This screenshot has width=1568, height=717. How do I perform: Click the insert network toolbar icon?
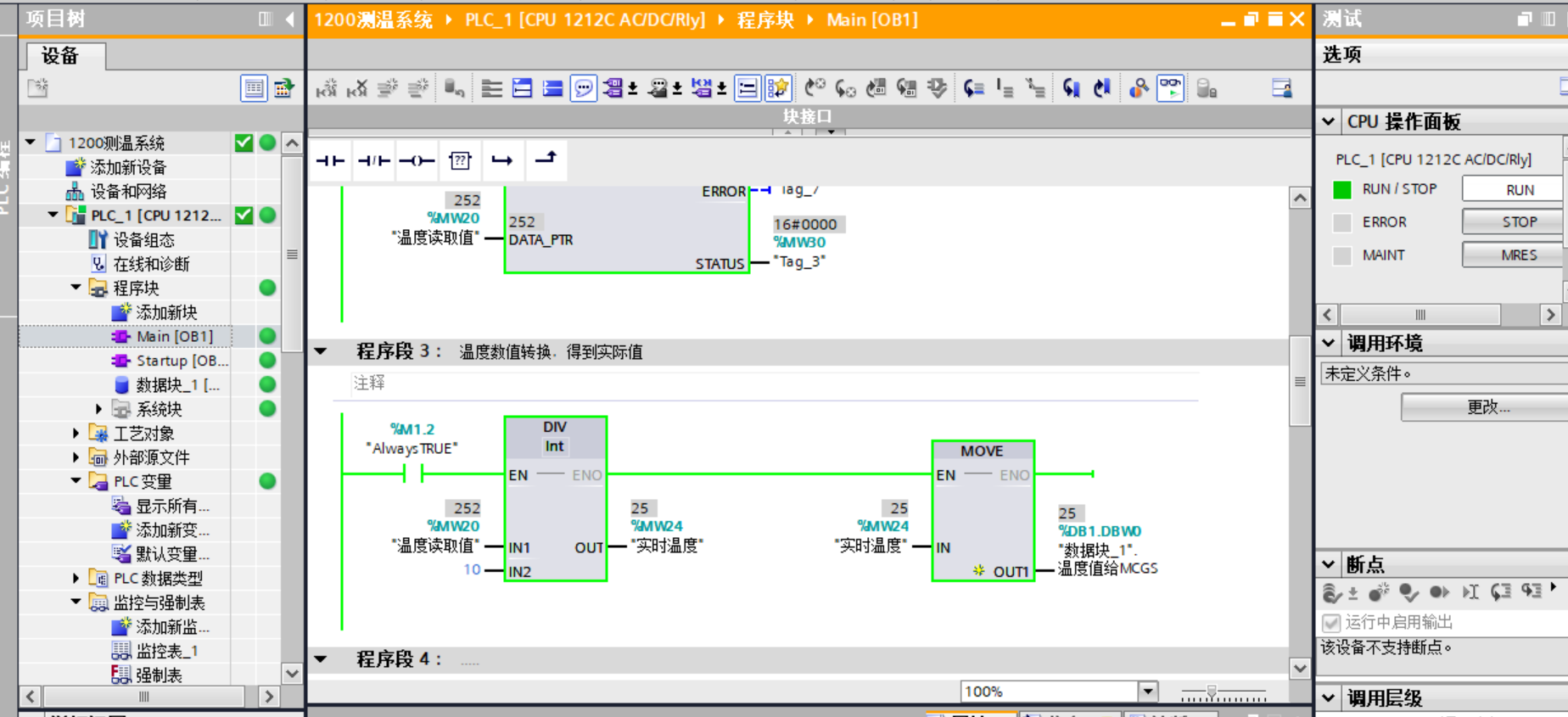328,88
